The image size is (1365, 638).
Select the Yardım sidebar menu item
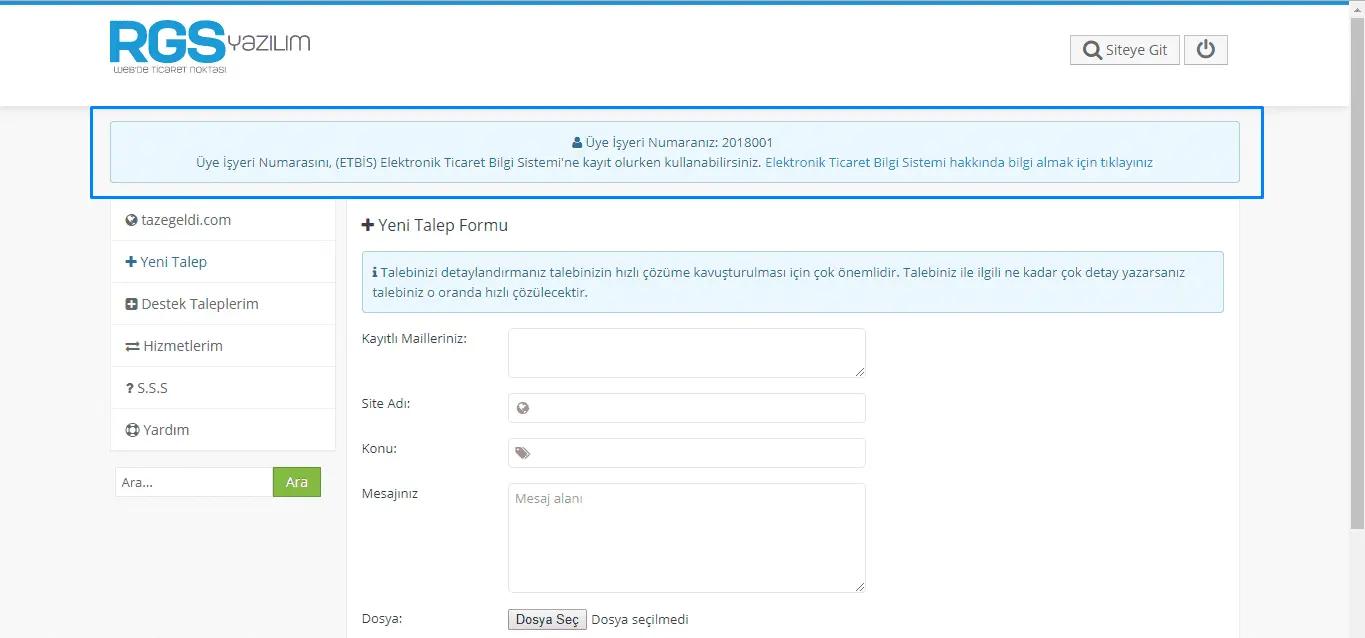coord(166,430)
